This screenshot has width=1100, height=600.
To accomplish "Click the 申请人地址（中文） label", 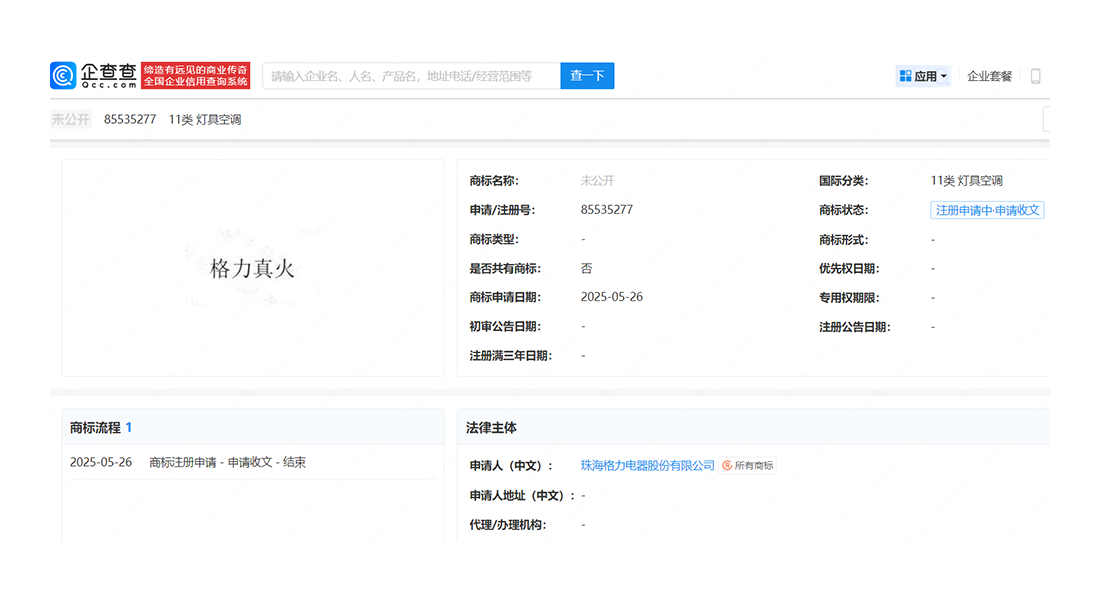I will tap(522, 495).
